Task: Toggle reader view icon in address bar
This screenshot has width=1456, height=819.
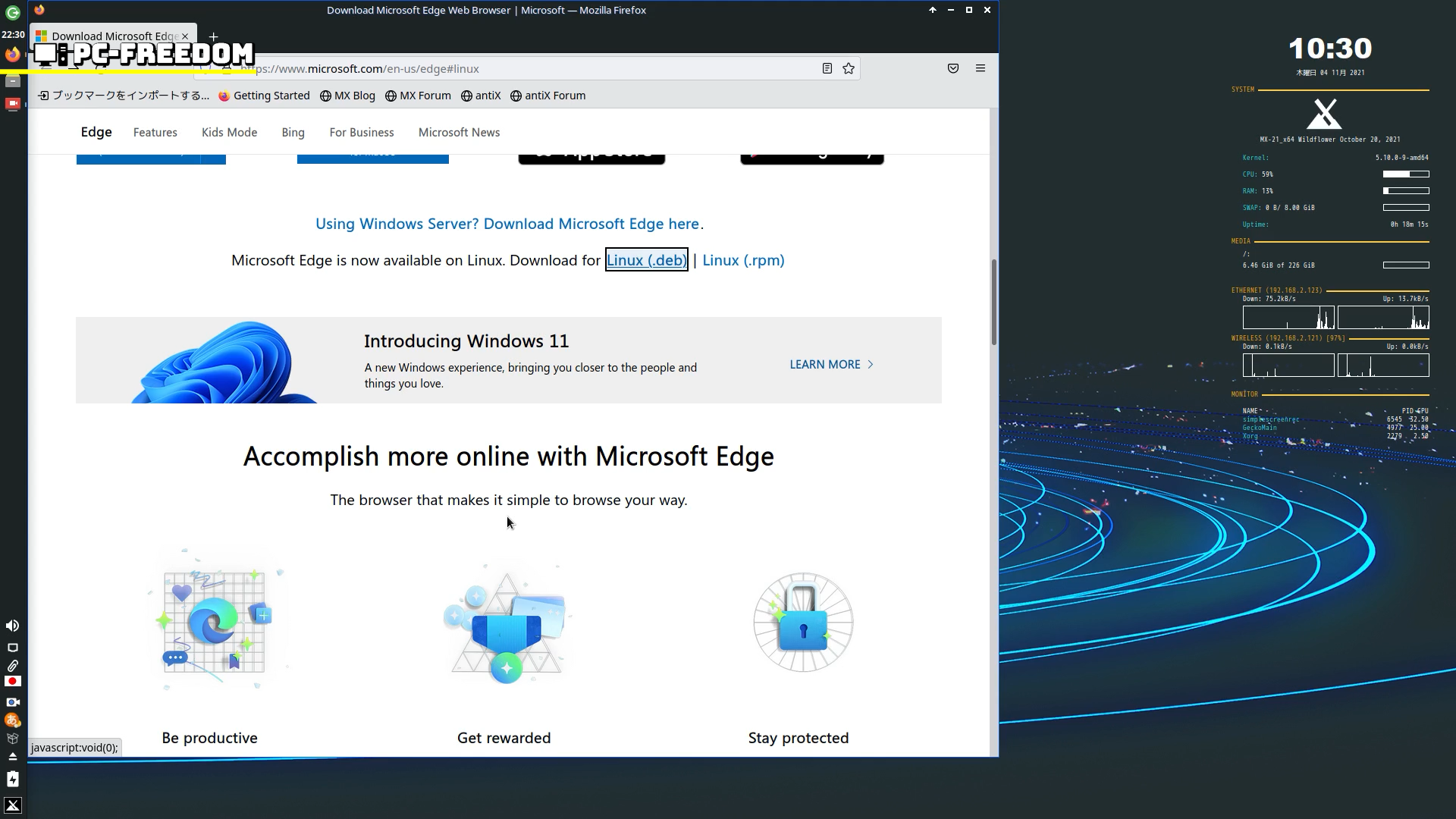Action: pyautogui.click(x=827, y=69)
